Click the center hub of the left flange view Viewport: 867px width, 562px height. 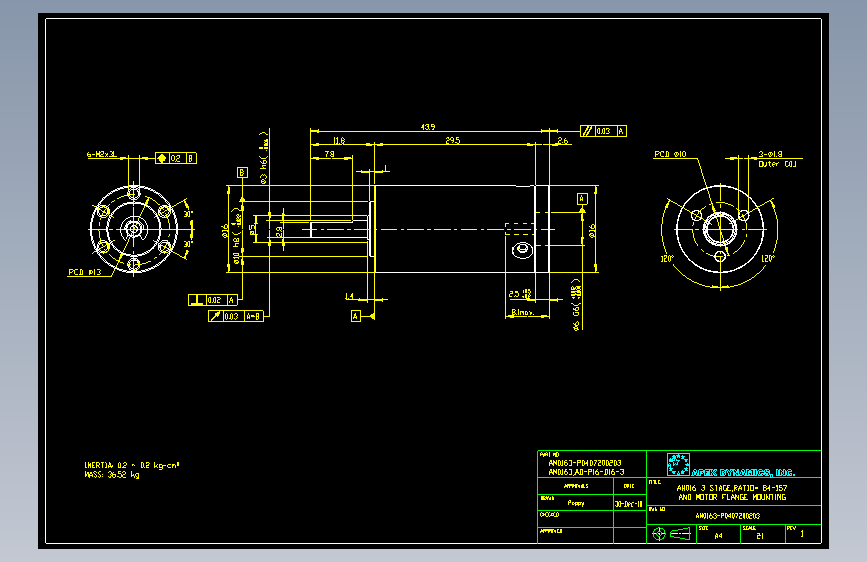pos(133,228)
